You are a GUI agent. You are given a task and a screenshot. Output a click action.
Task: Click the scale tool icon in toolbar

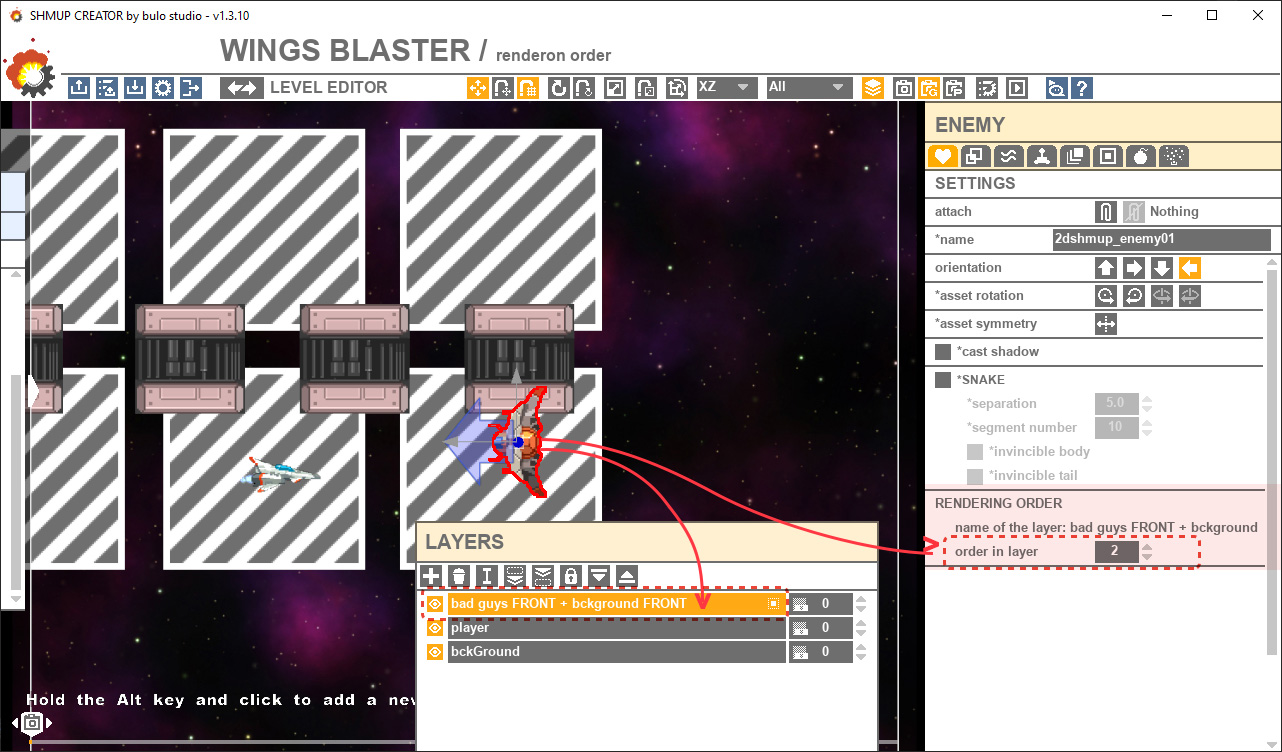(x=617, y=88)
